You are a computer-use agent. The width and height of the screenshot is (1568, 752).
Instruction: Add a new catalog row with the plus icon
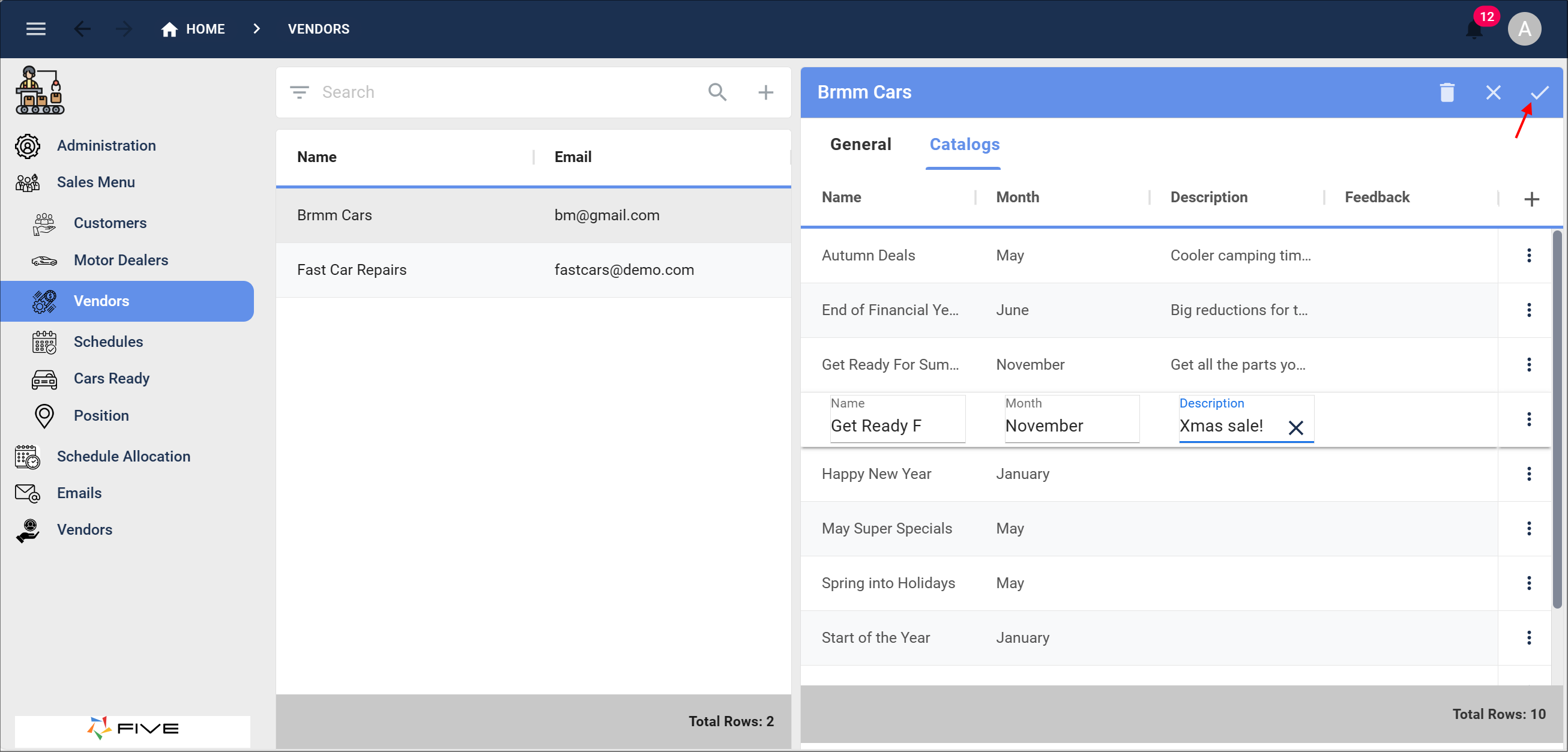[x=1531, y=199]
